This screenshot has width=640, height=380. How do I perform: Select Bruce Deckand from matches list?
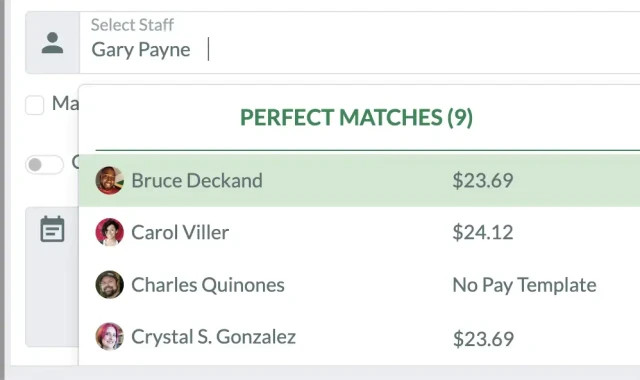(359, 180)
